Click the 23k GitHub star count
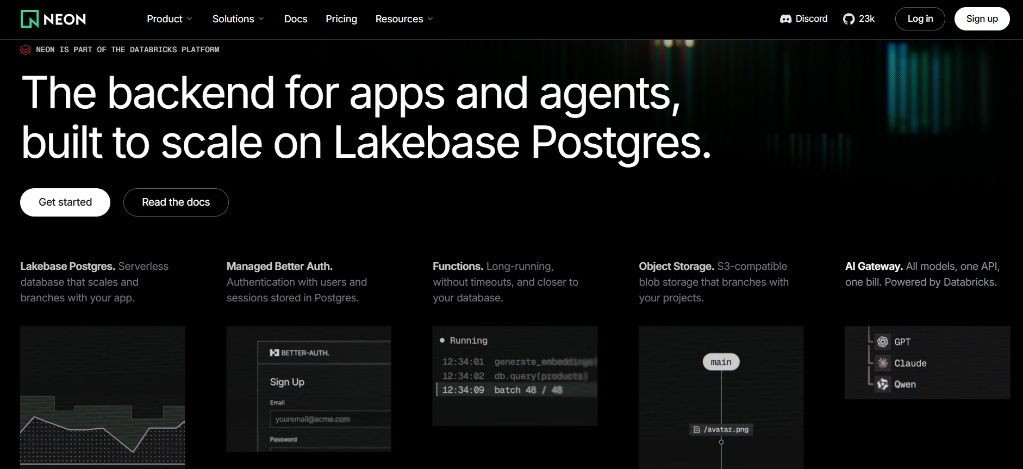The image size is (1023, 469). (x=866, y=19)
